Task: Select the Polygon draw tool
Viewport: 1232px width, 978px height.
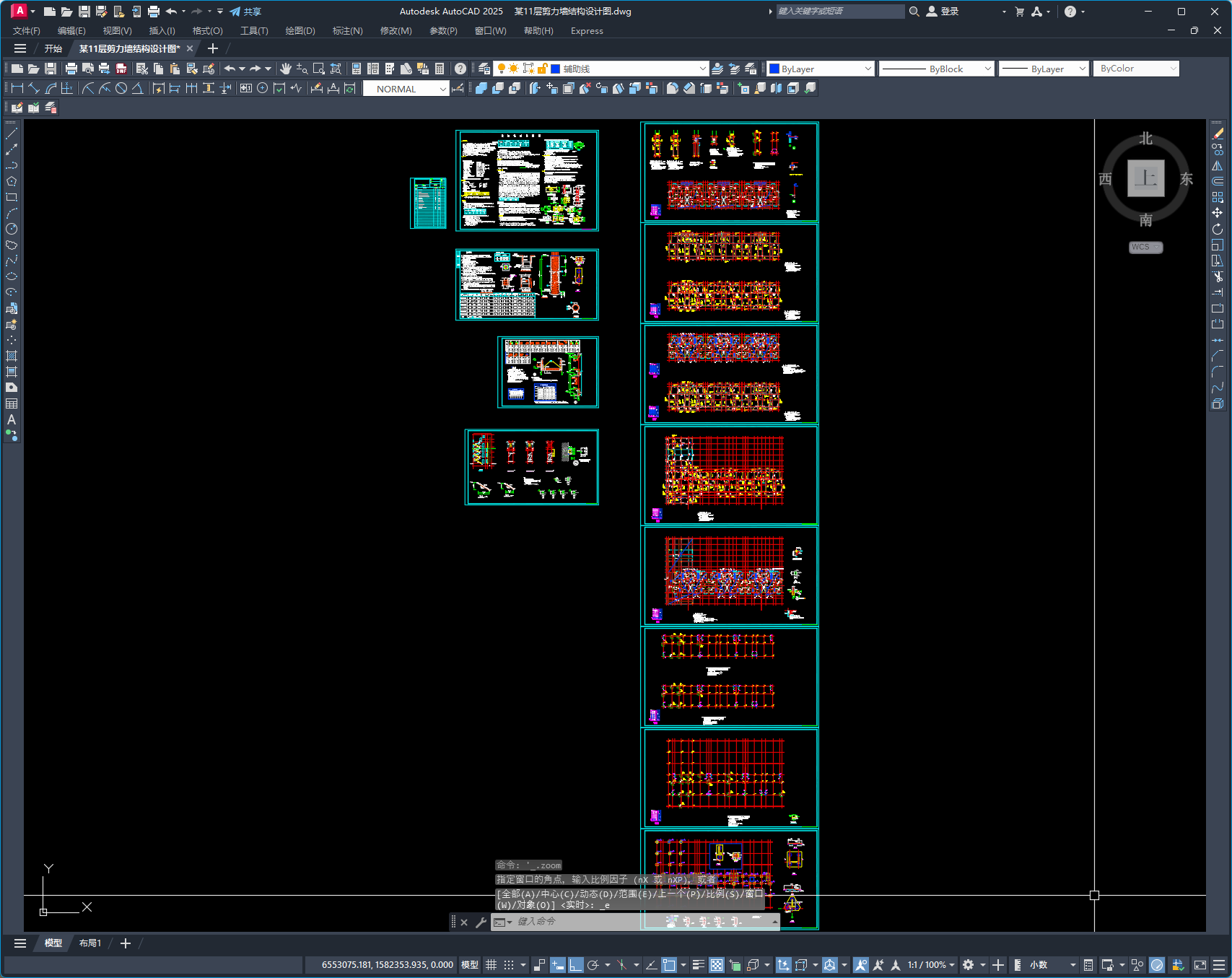Action: click(12, 181)
